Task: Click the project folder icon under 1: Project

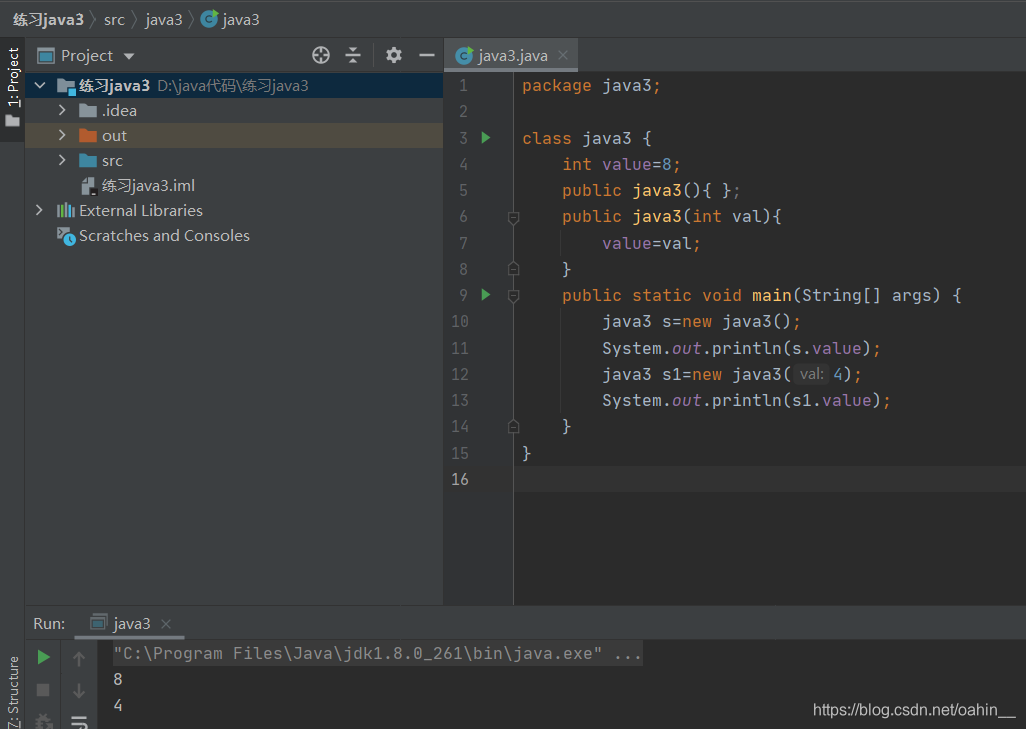Action: coord(12,121)
